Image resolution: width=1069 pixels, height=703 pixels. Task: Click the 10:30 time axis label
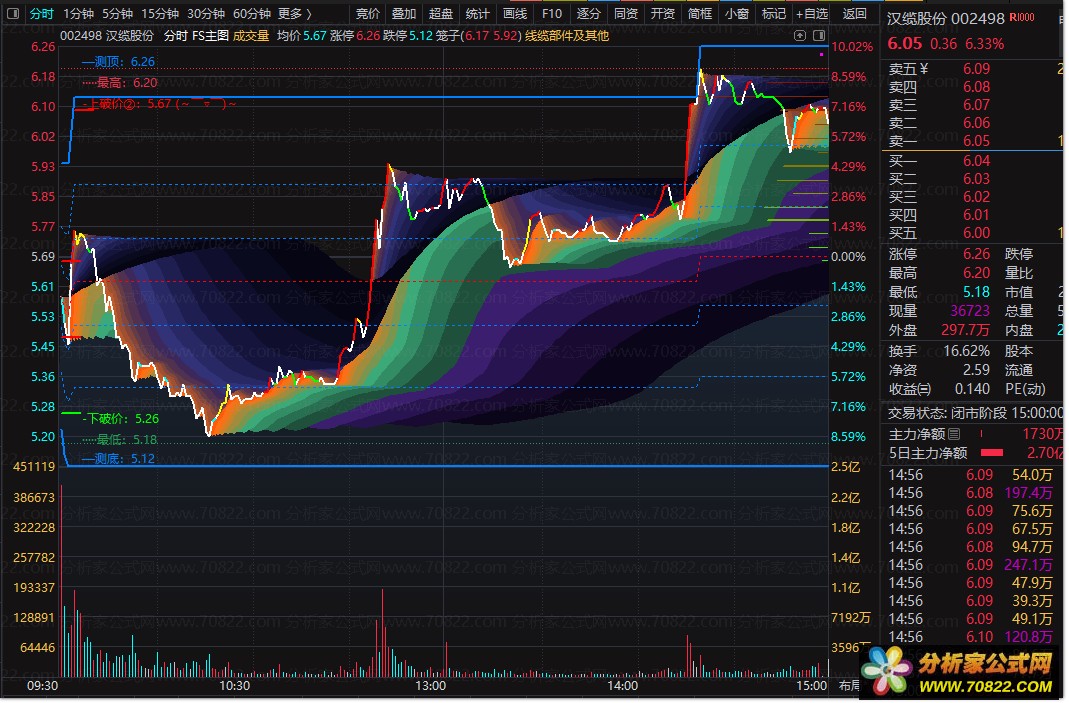233,686
